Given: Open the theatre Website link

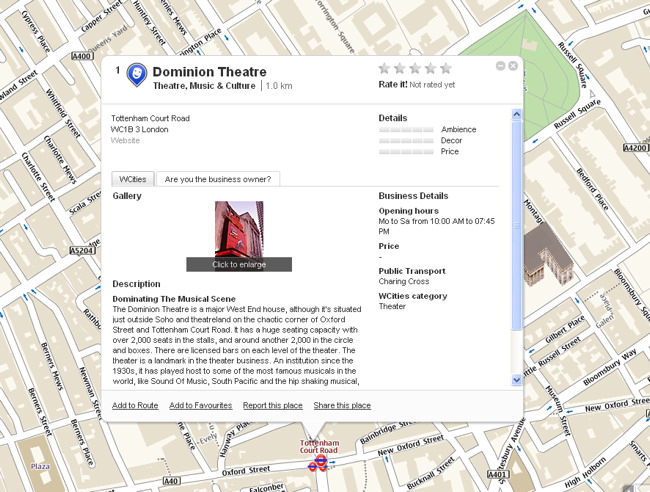Looking at the screenshot, I should (x=125, y=141).
